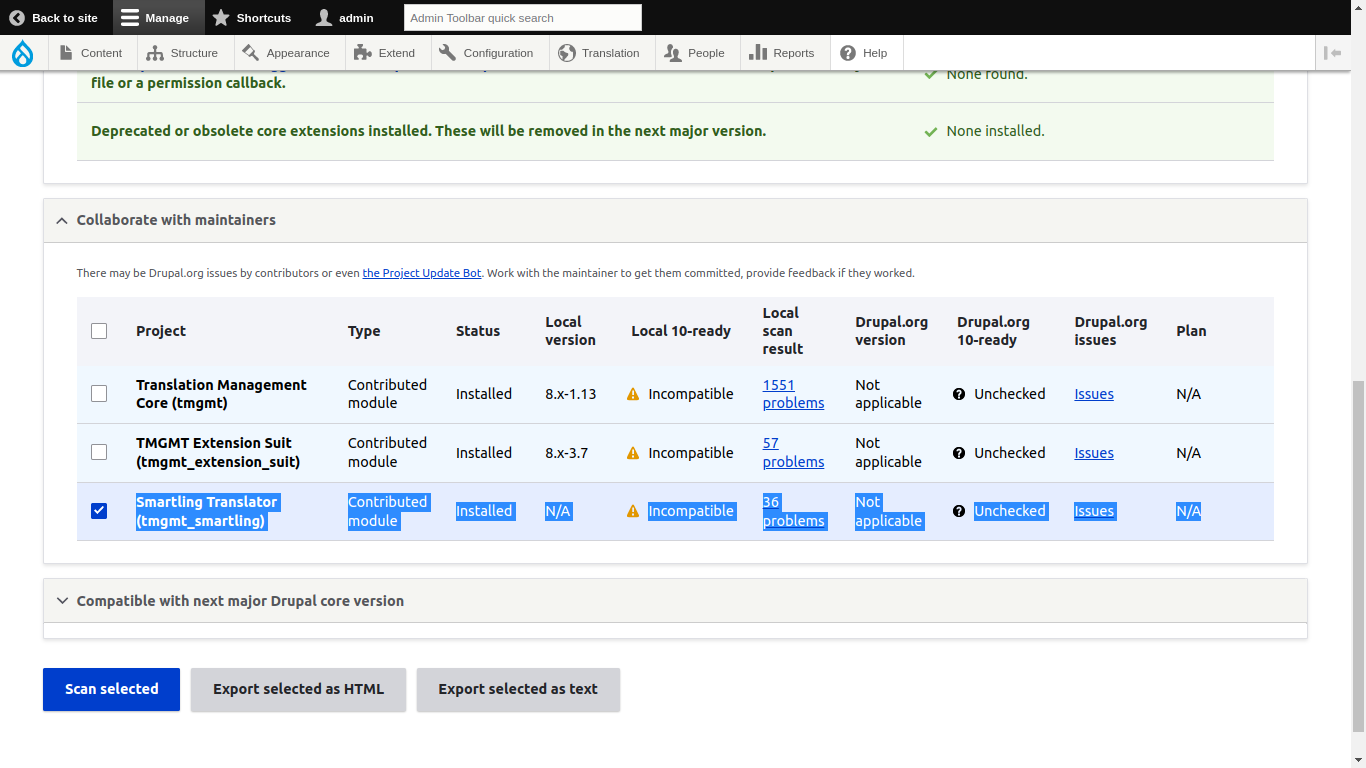
Task: Open the Content menu
Action: 91,53
